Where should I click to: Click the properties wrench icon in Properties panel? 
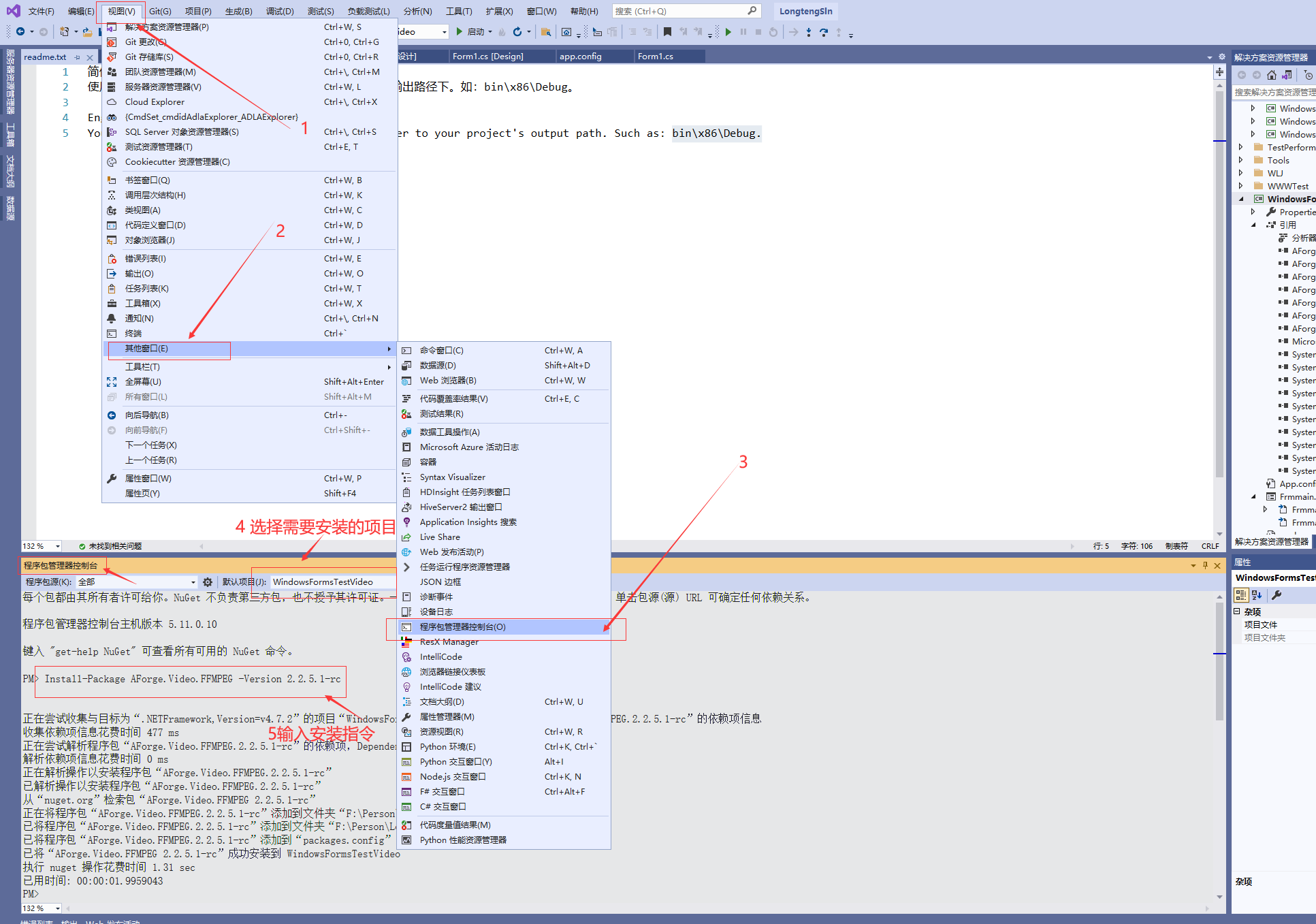click(x=1277, y=595)
